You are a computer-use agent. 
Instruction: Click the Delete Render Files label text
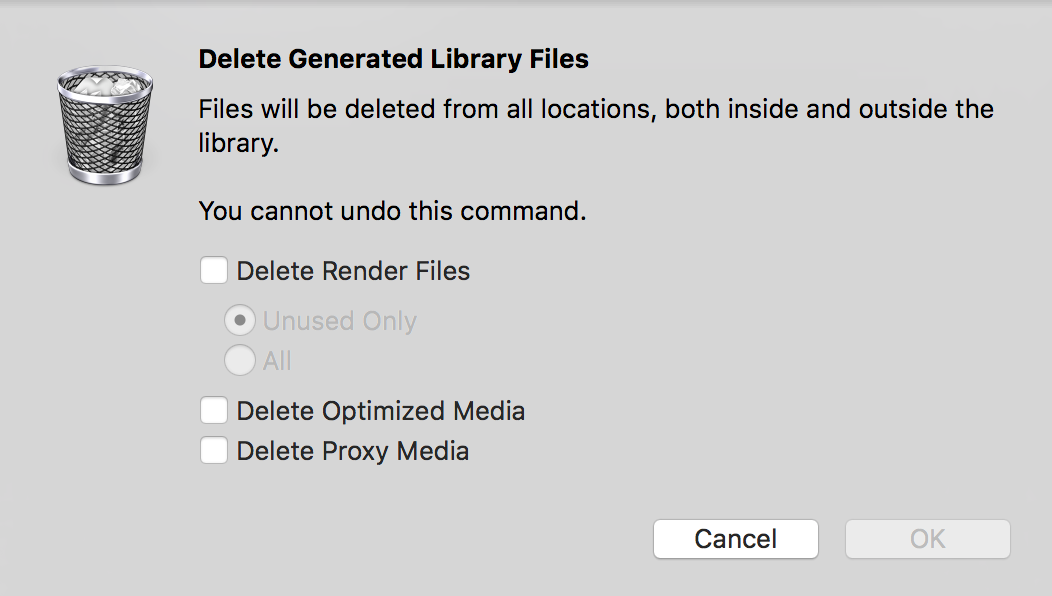353,270
